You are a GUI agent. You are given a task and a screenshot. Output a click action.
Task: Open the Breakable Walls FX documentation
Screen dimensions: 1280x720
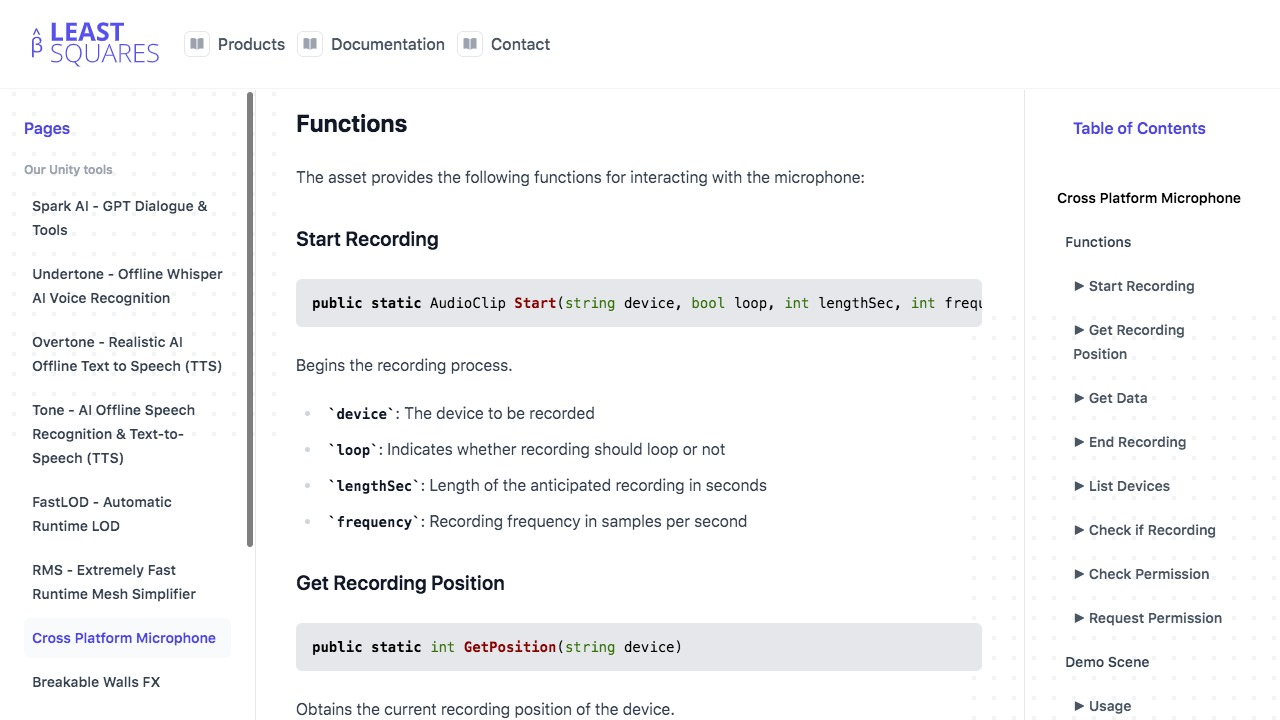point(96,682)
